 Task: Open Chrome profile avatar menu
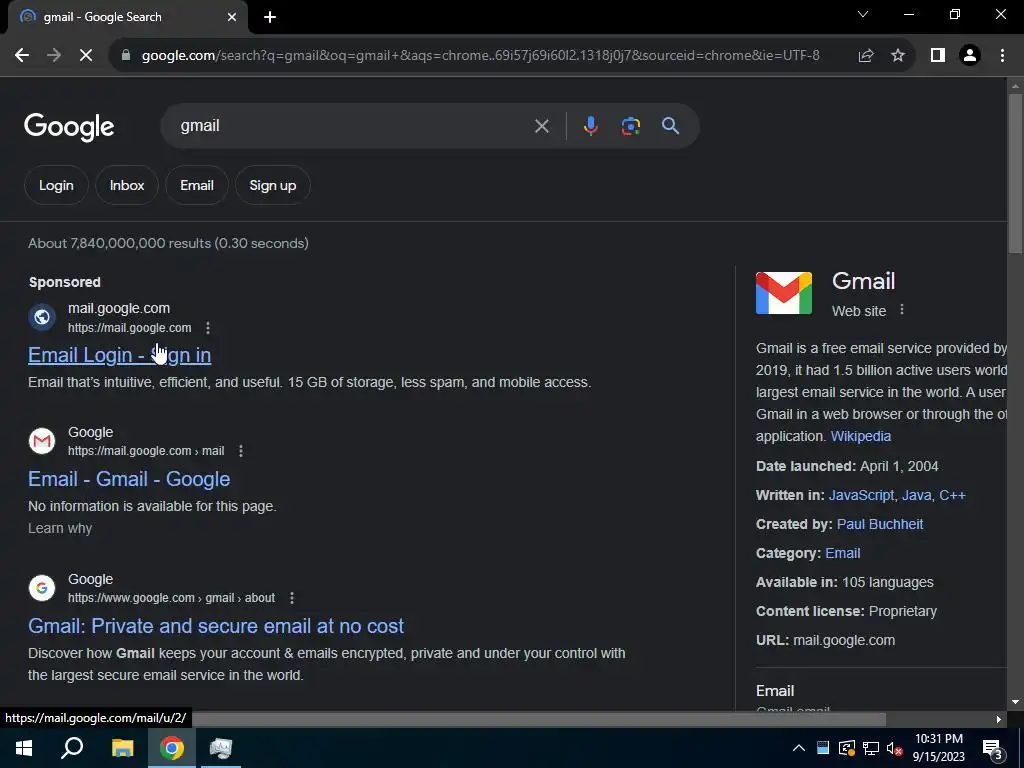click(970, 56)
